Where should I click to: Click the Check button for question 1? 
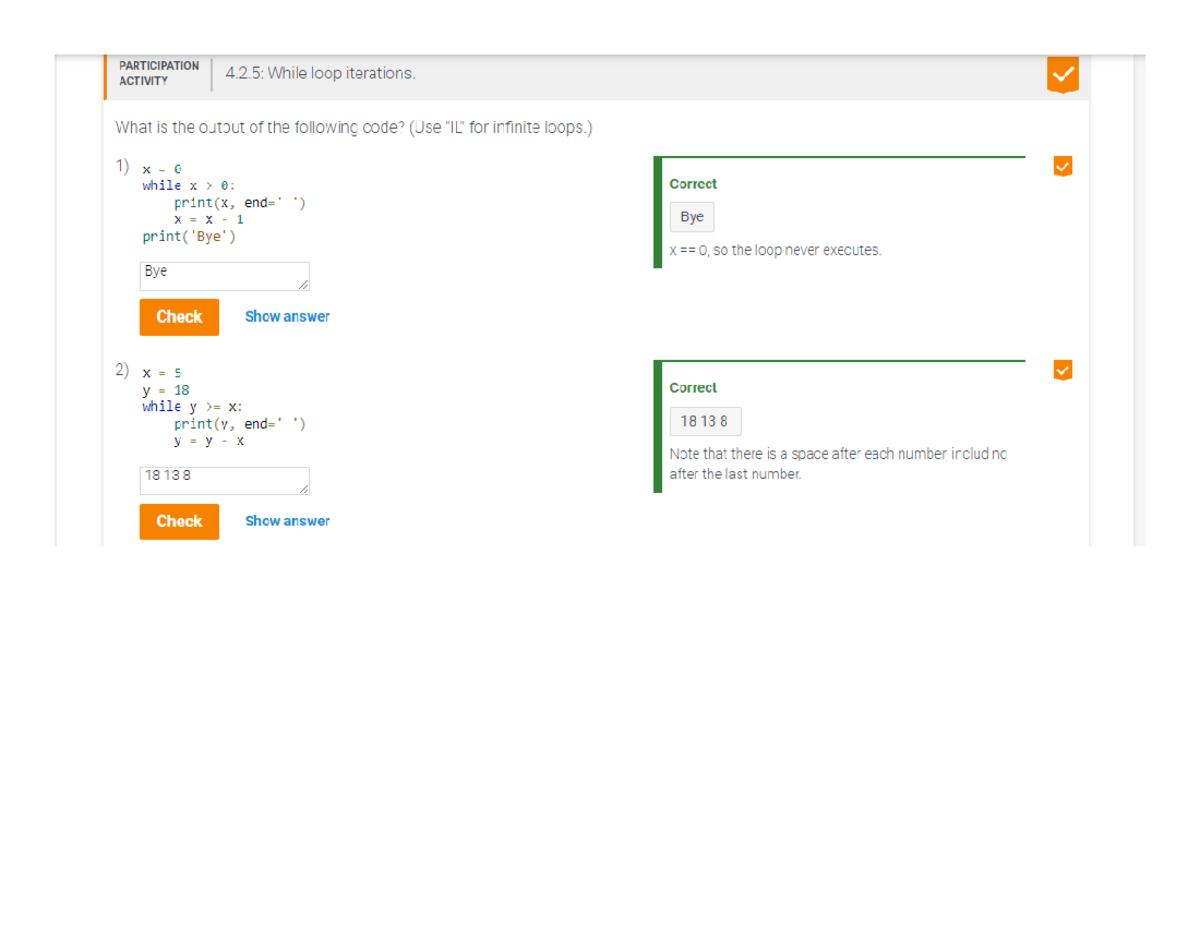coord(179,317)
